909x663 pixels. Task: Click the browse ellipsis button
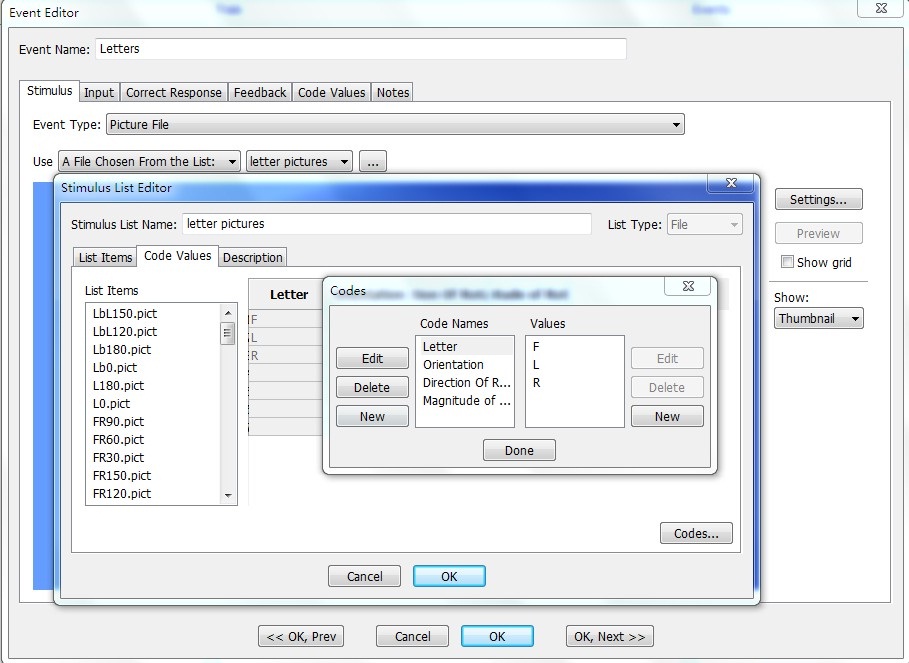[373, 162]
